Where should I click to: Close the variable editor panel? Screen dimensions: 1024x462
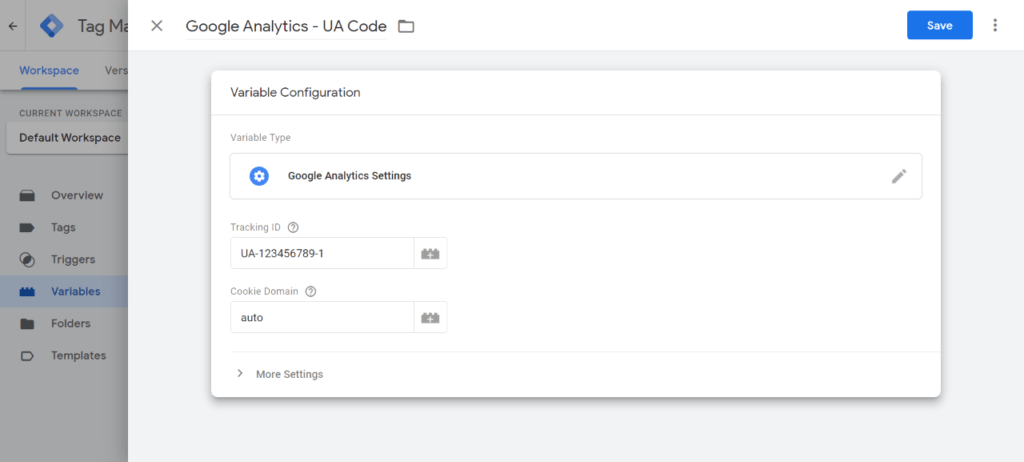(157, 25)
